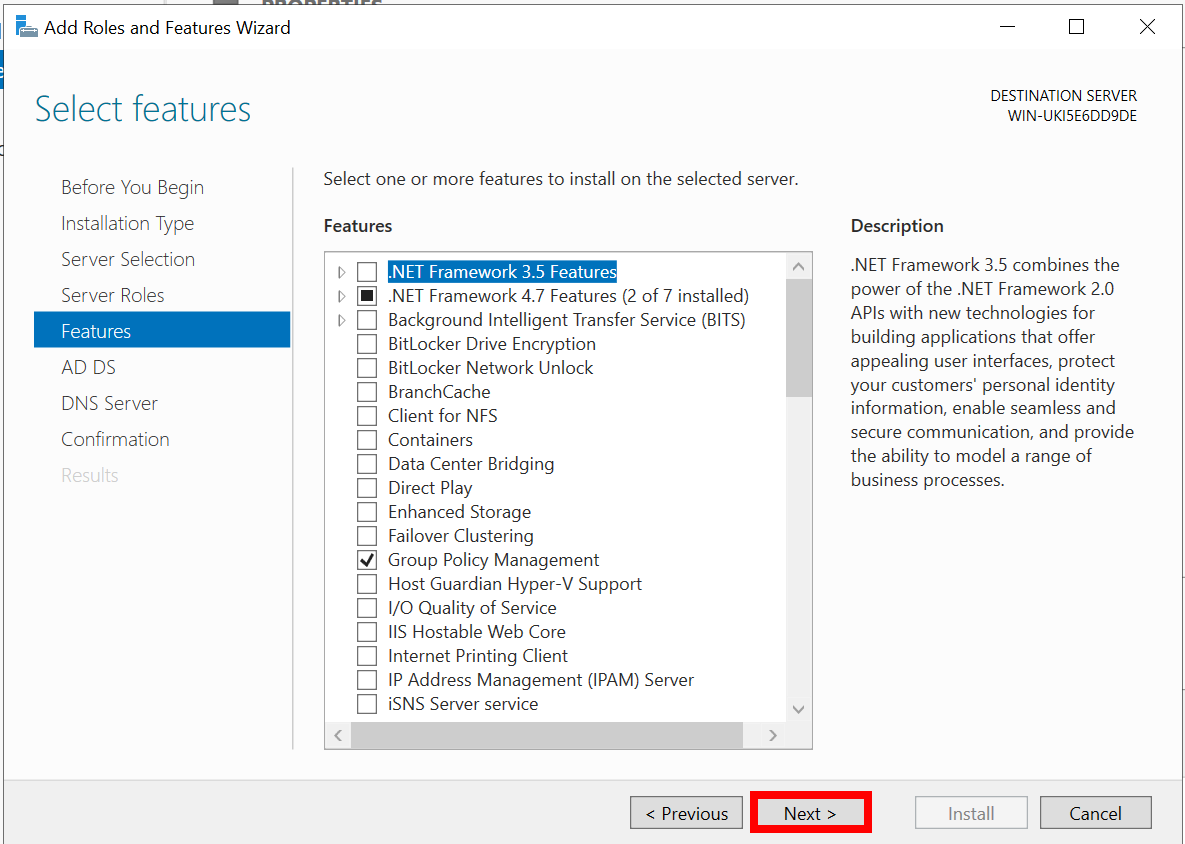Click the features list scroll up arrow
The width and height of the screenshot is (1185, 844).
click(x=799, y=266)
